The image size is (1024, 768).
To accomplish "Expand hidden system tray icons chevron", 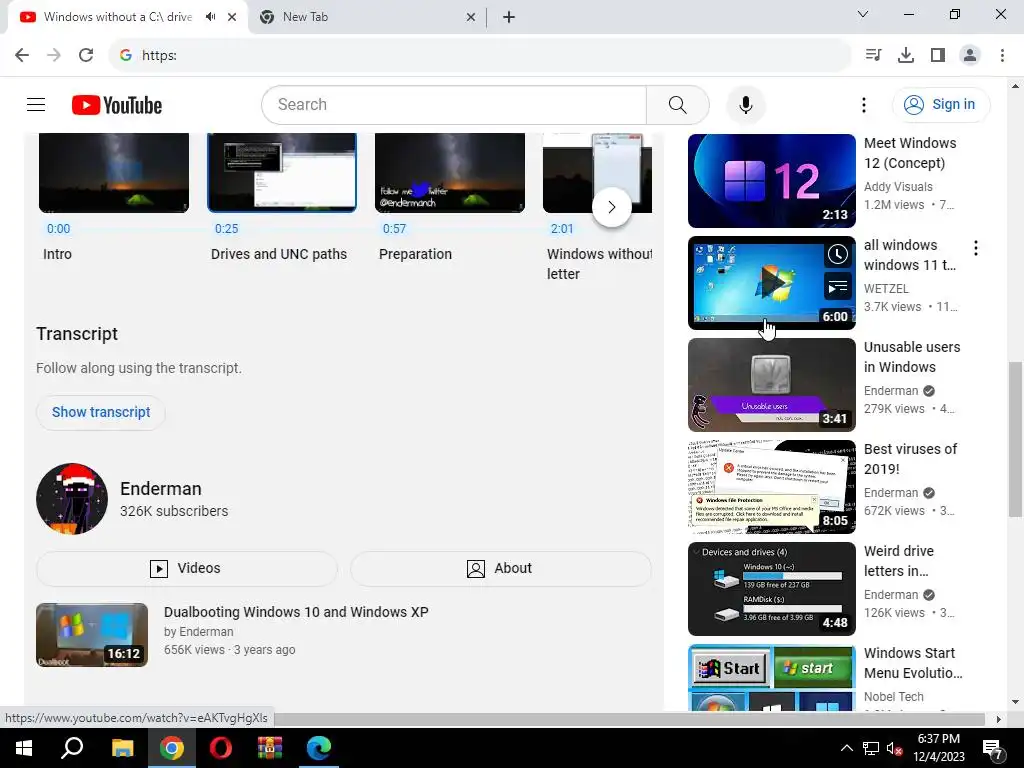I will click(x=846, y=748).
